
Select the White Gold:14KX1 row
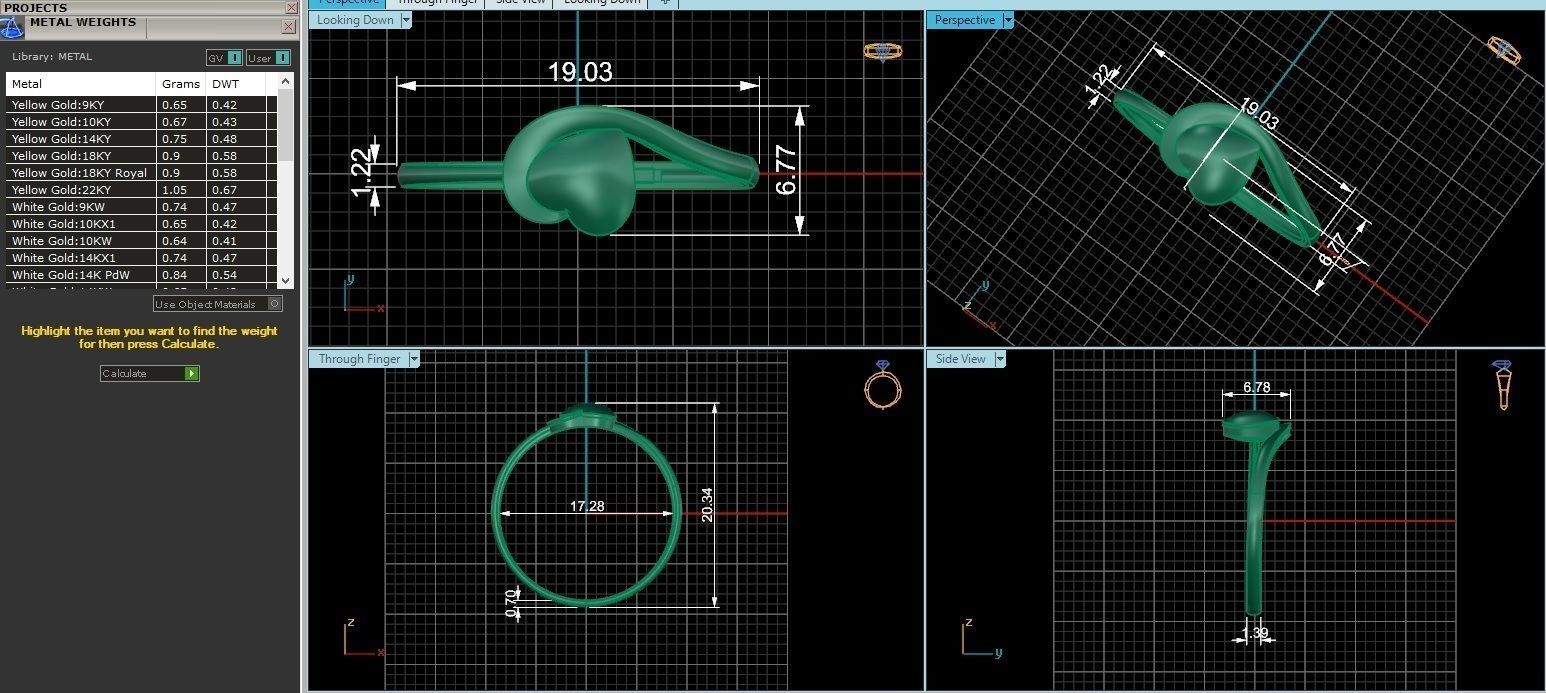pyautogui.click(x=141, y=258)
